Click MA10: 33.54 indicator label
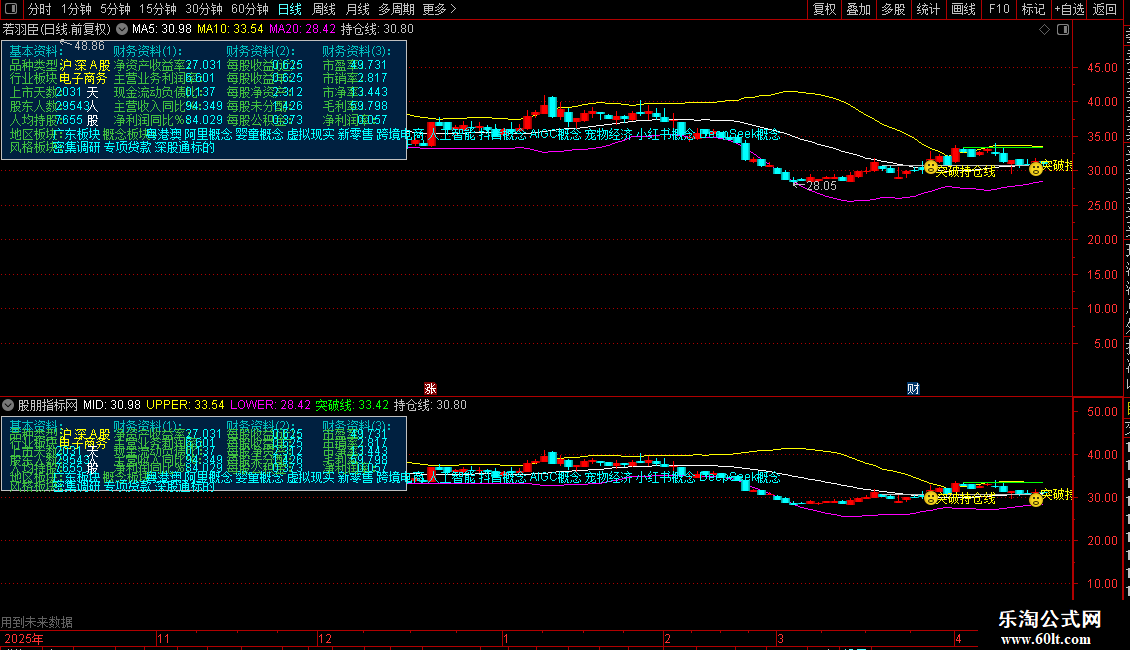1130x650 pixels. 230,29
